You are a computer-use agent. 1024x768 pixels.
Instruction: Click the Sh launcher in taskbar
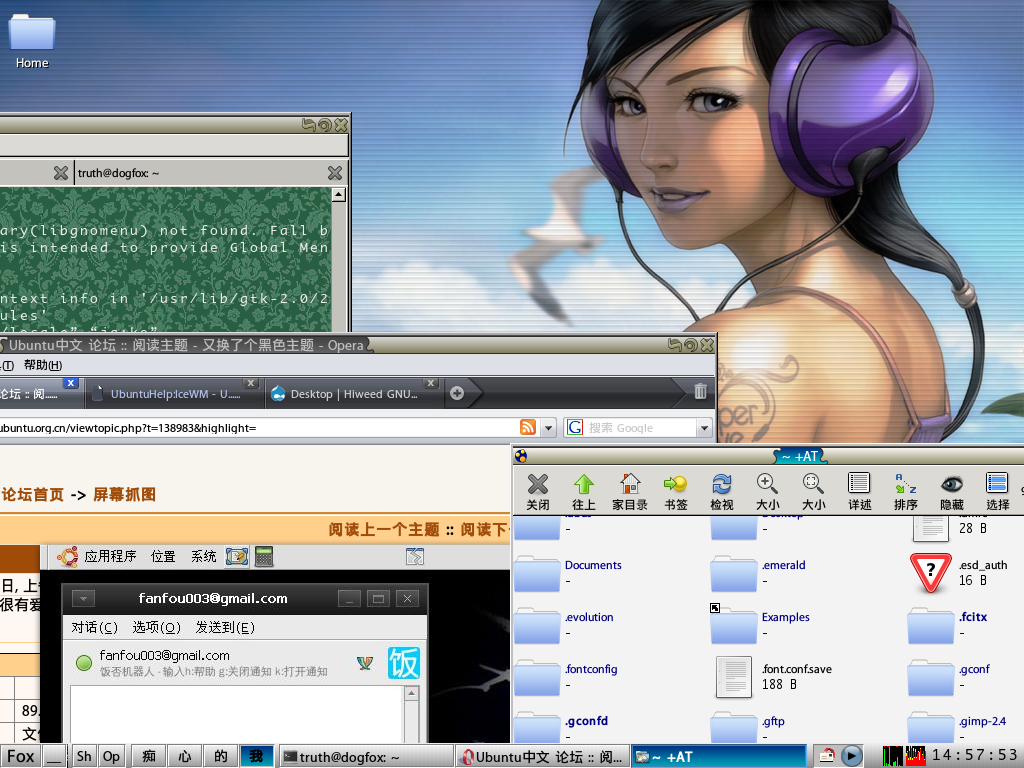84,756
